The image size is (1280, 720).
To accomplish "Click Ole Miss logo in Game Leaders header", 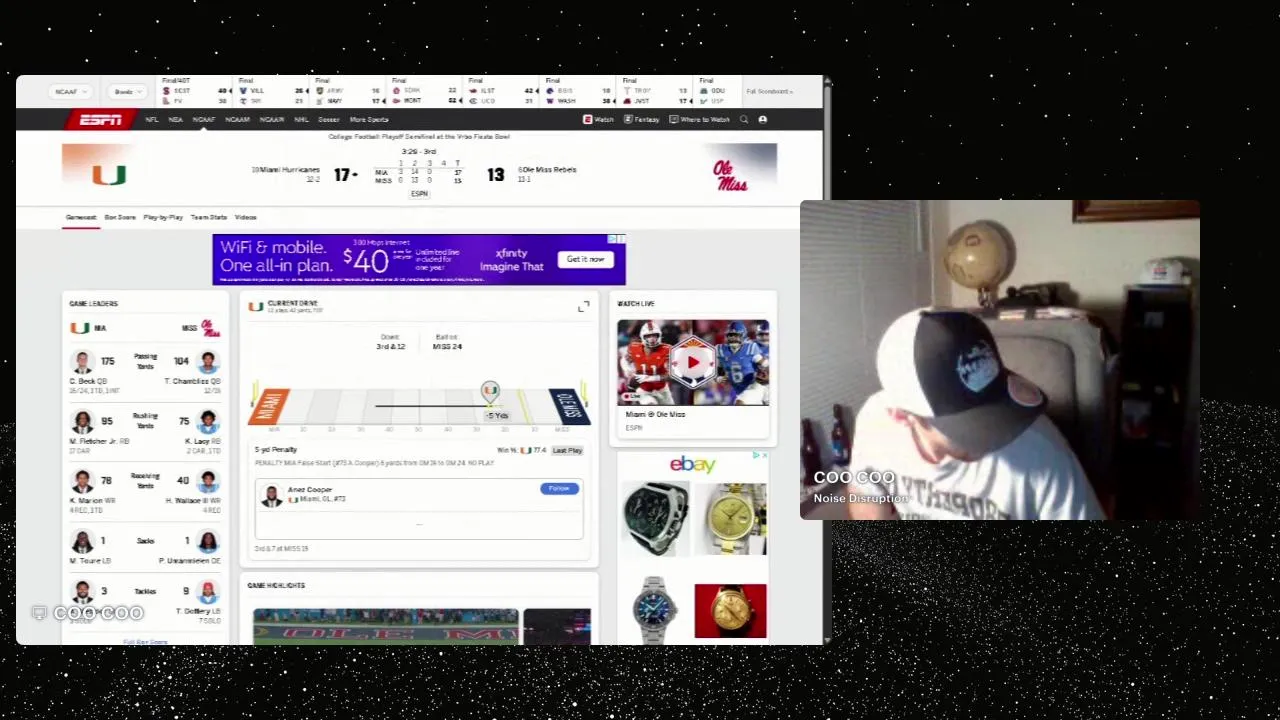I will [x=210, y=328].
